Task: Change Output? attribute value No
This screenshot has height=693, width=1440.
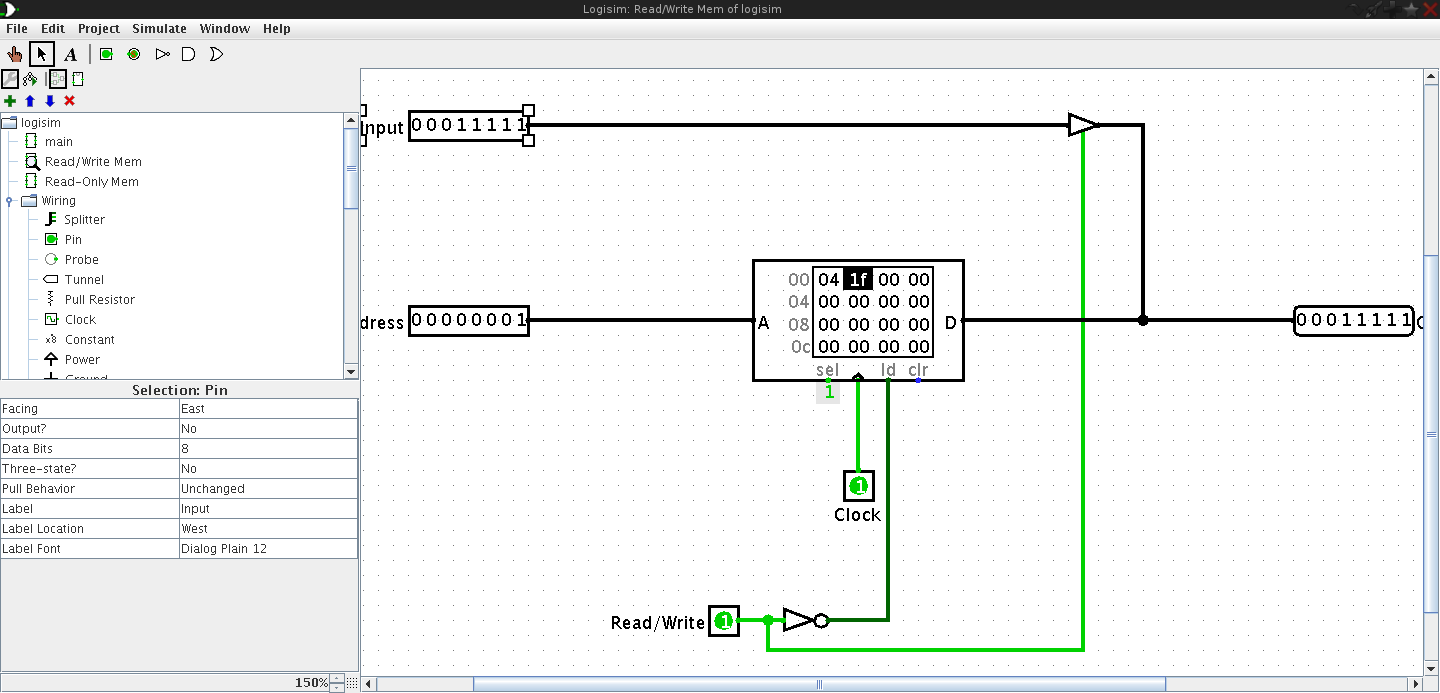Action: point(268,429)
